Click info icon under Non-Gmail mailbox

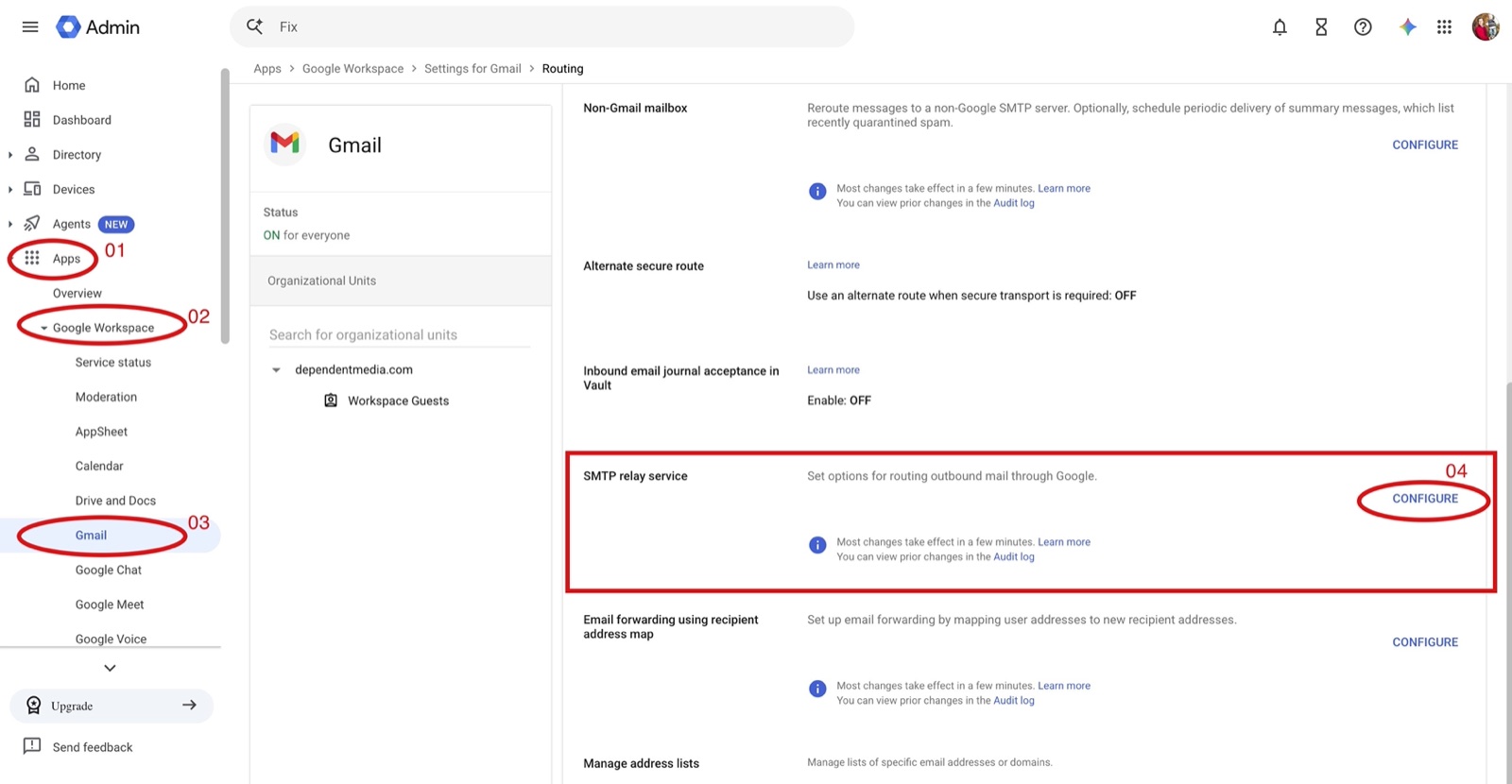(817, 192)
